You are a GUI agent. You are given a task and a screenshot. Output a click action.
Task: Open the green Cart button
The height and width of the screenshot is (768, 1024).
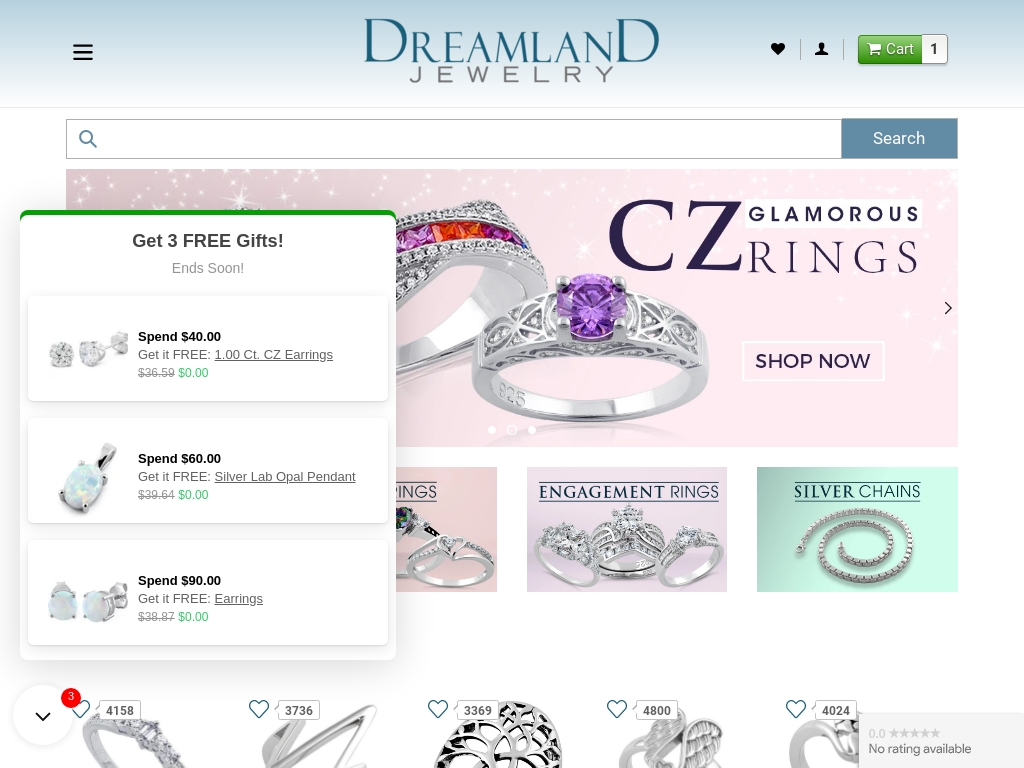[889, 49]
